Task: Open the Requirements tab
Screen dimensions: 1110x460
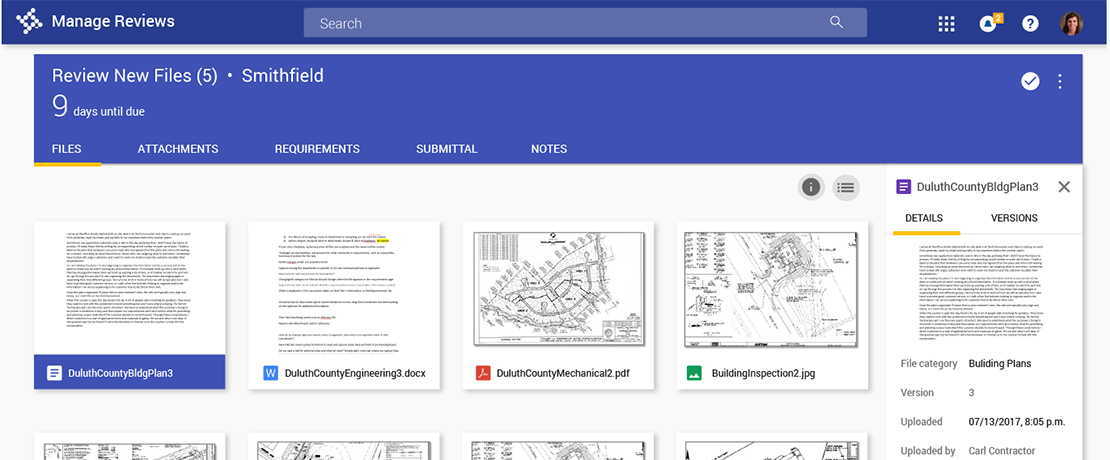Action: pos(317,149)
